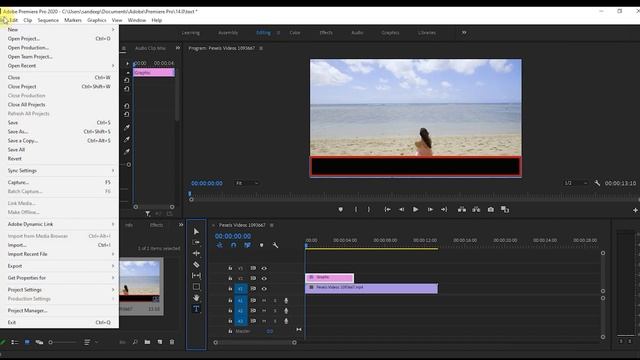Open playback resolution 1/2 dropdown
Image resolution: width=640 pixels, height=360 pixels.
coord(576,183)
